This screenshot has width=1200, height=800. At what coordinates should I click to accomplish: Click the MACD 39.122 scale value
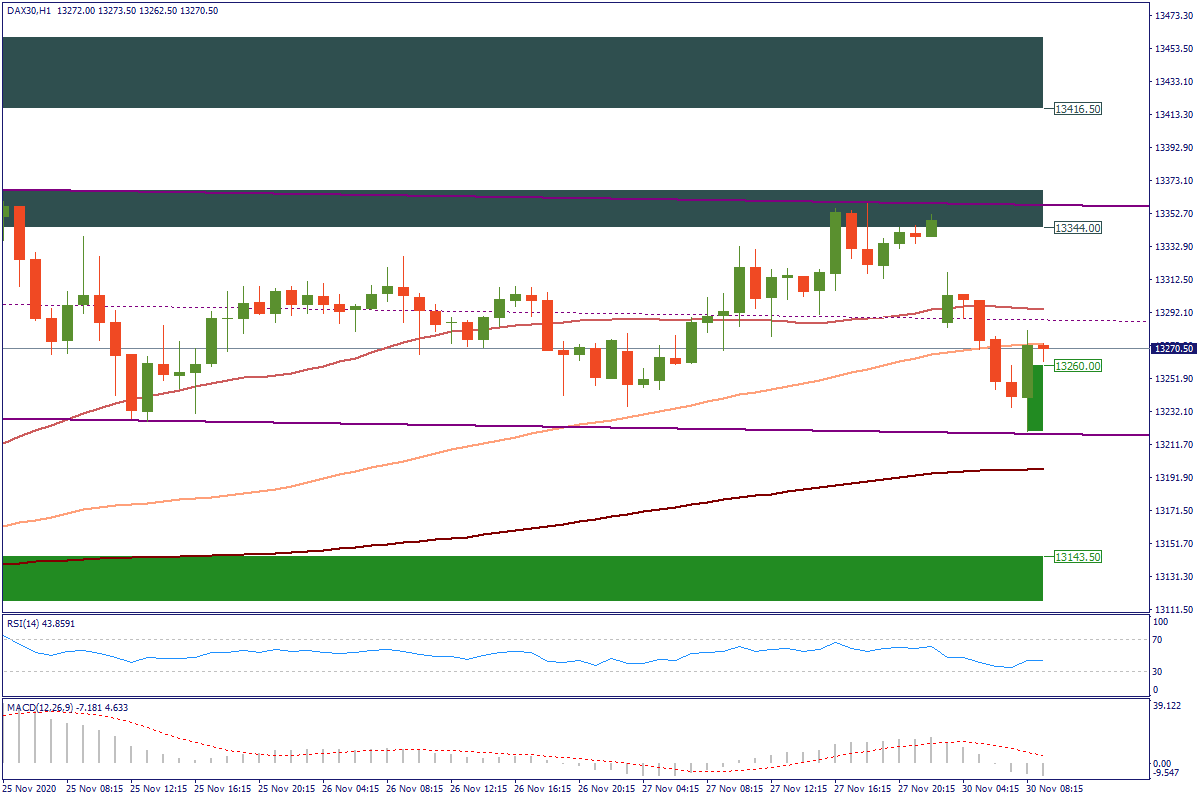coord(1166,705)
